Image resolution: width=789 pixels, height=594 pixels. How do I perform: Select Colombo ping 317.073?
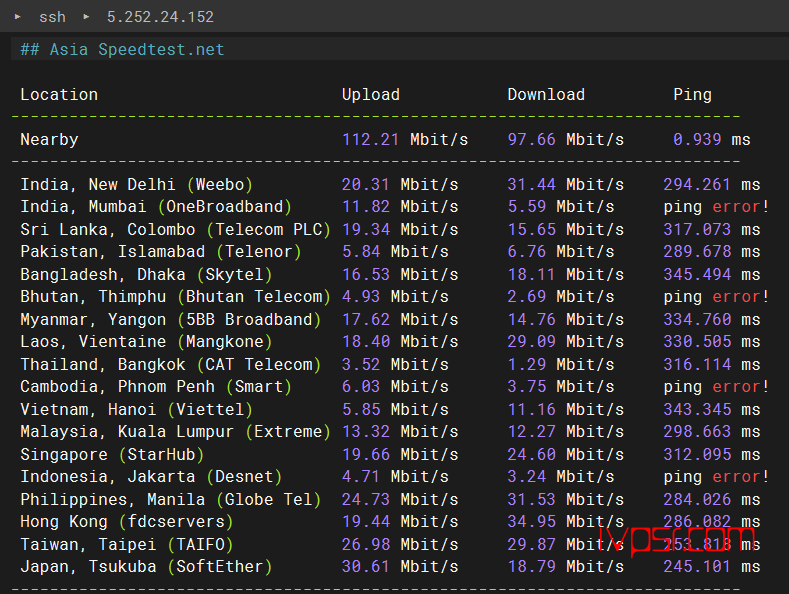pyautogui.click(x=697, y=230)
